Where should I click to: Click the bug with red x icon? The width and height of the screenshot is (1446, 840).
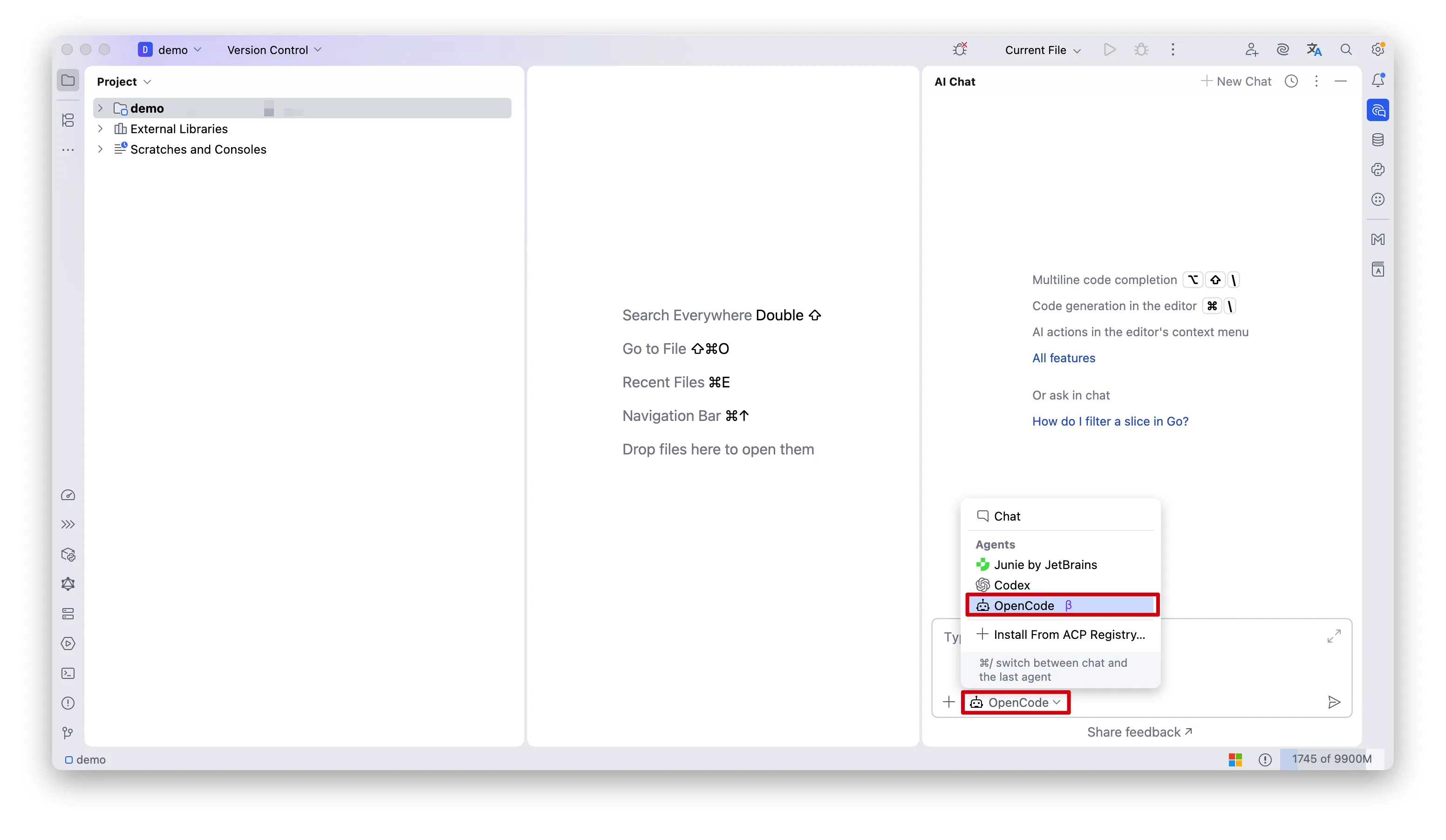coord(959,49)
